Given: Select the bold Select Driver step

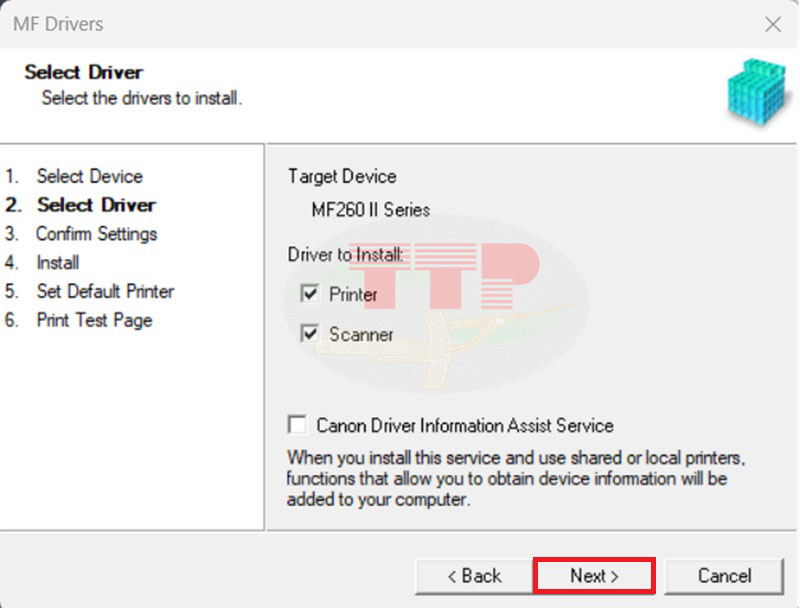Looking at the screenshot, I should [x=96, y=205].
